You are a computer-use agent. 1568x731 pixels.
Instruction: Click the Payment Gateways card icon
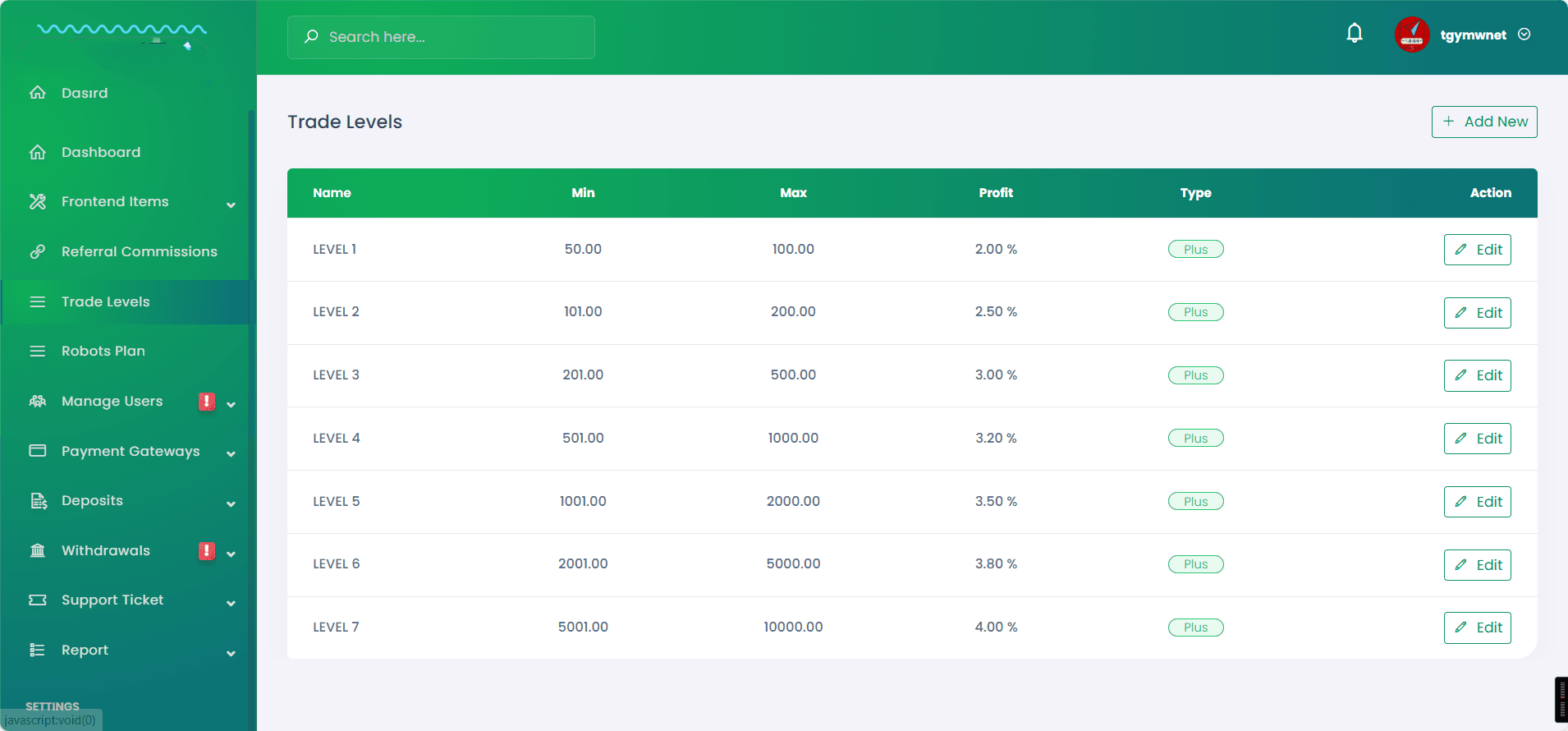(38, 451)
